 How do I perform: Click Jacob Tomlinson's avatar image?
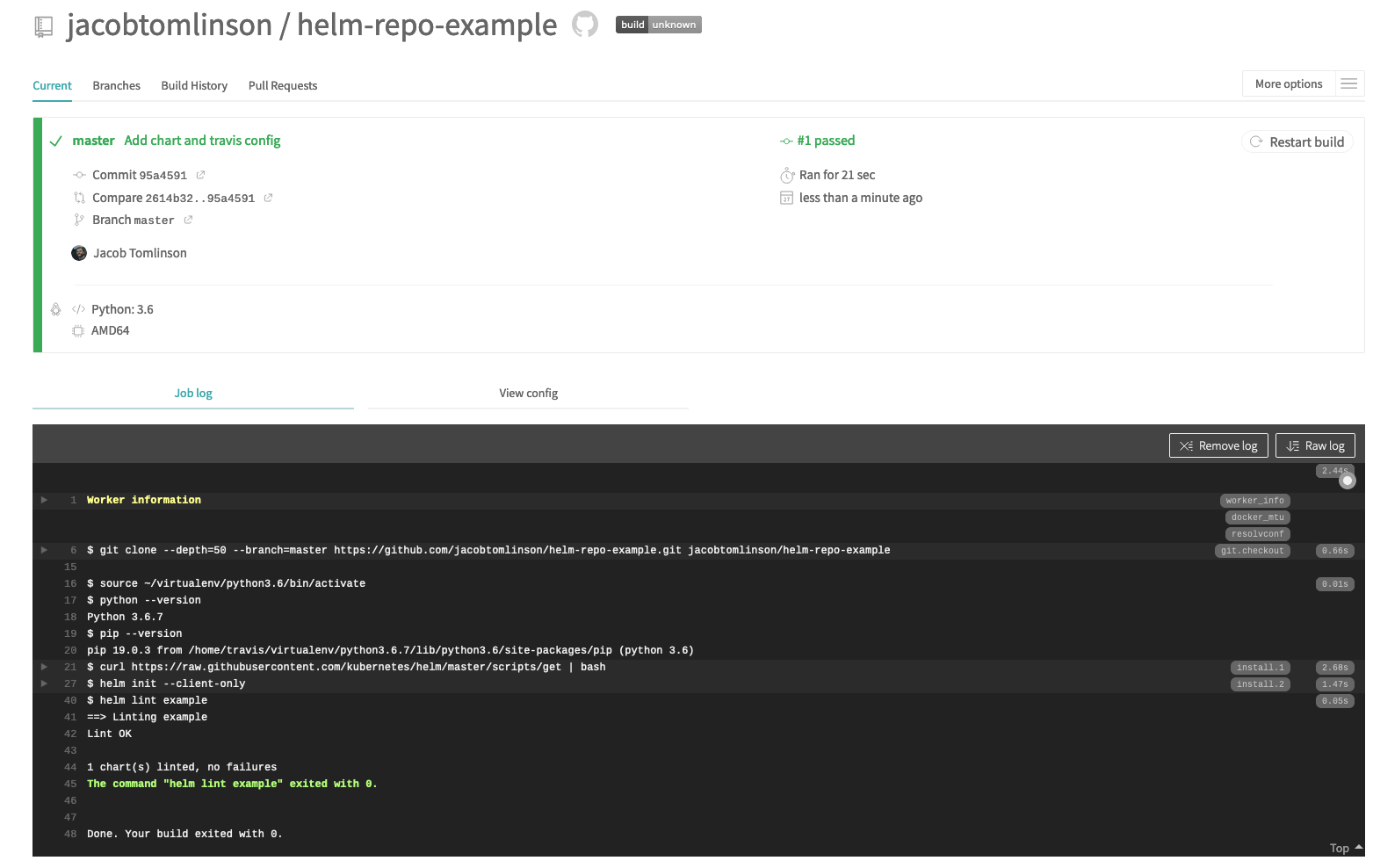(x=79, y=253)
